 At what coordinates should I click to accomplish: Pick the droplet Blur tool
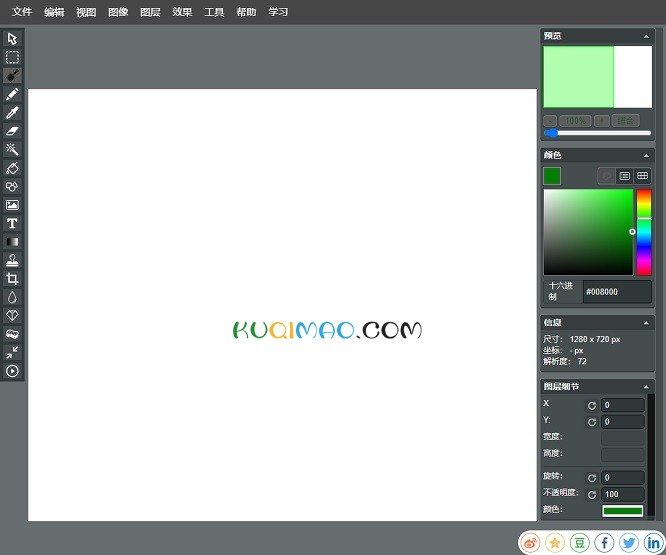(x=12, y=297)
